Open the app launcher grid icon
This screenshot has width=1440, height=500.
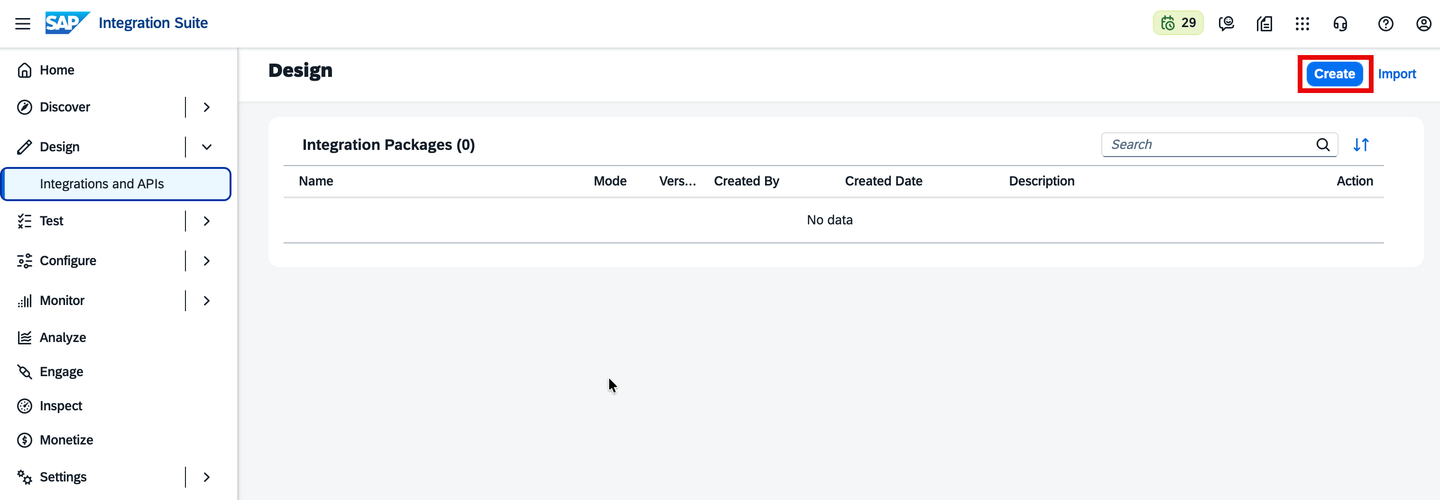tap(1302, 23)
